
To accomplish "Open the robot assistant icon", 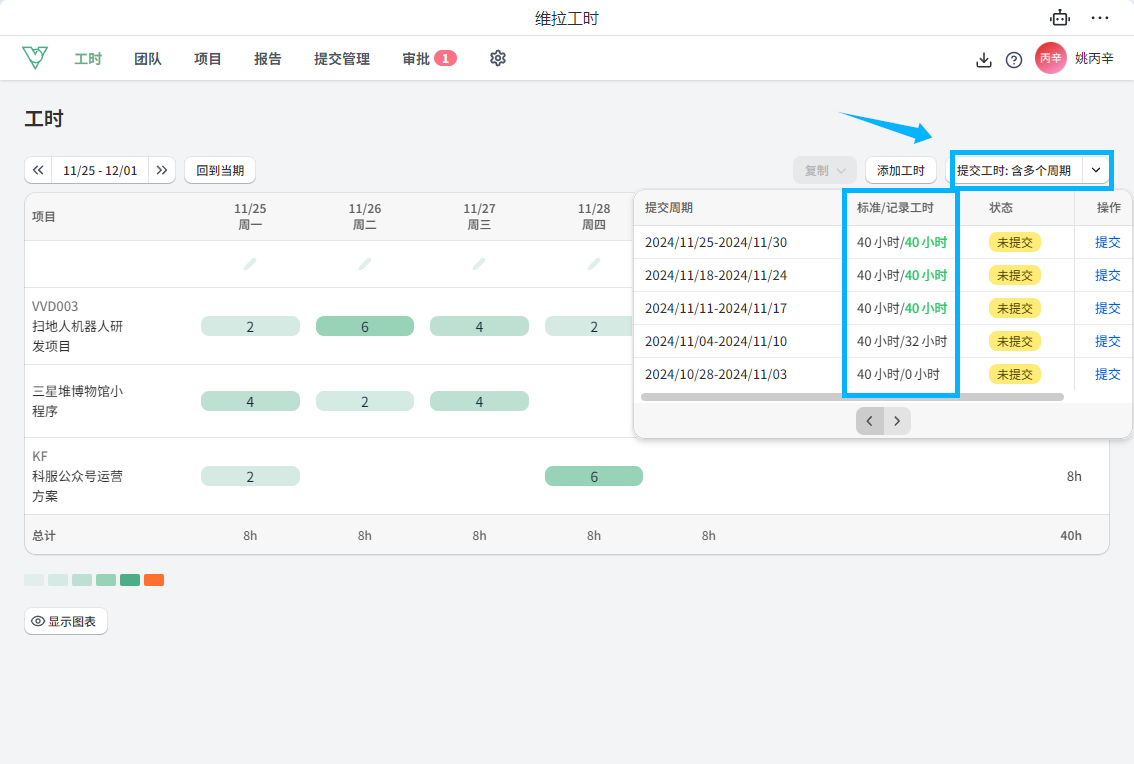I will pyautogui.click(x=1060, y=18).
